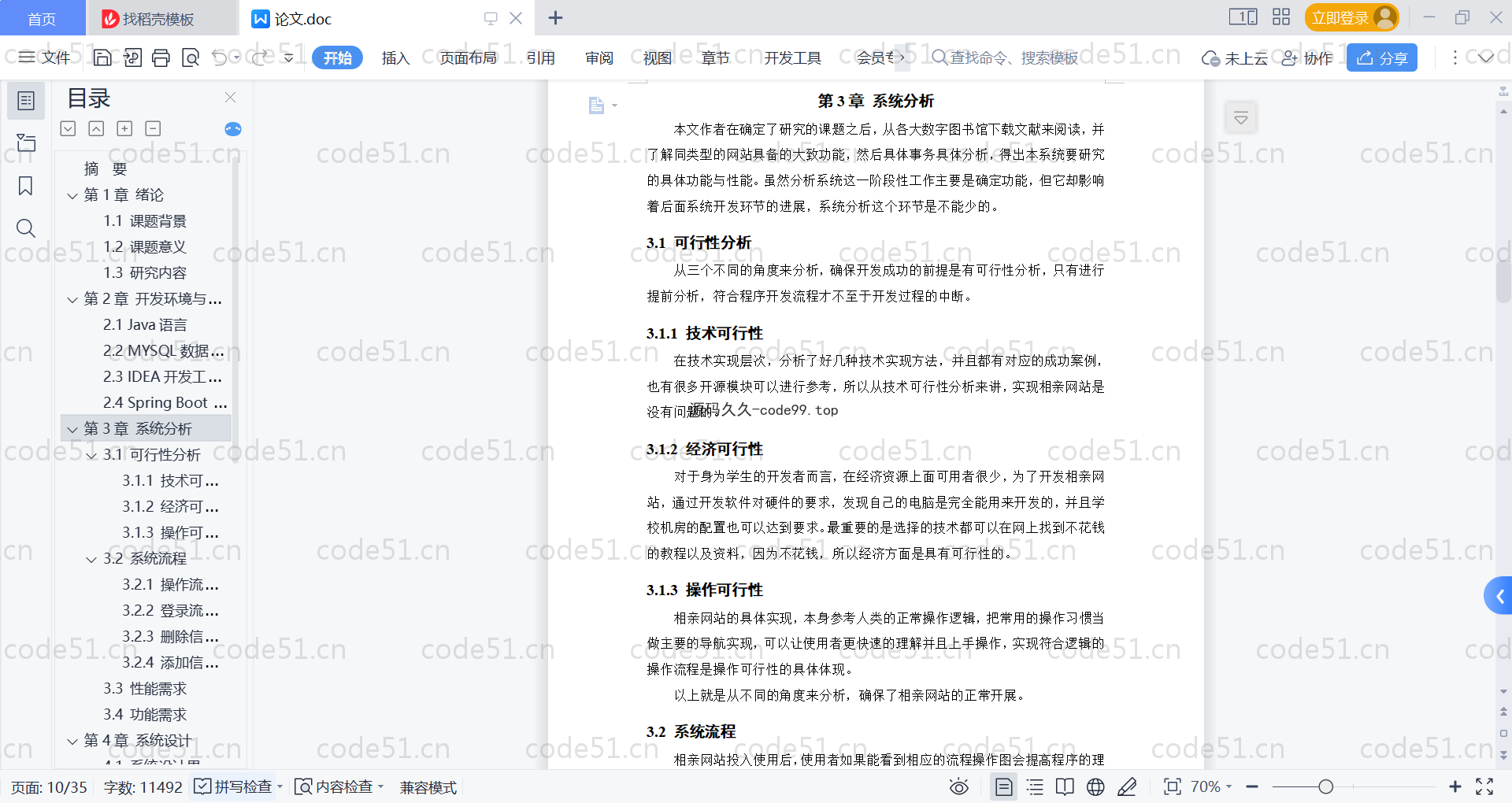Image resolution: width=1512 pixels, height=803 pixels.
Task: Open the outline/TOC pane icon in sidebar
Action: pos(26,101)
